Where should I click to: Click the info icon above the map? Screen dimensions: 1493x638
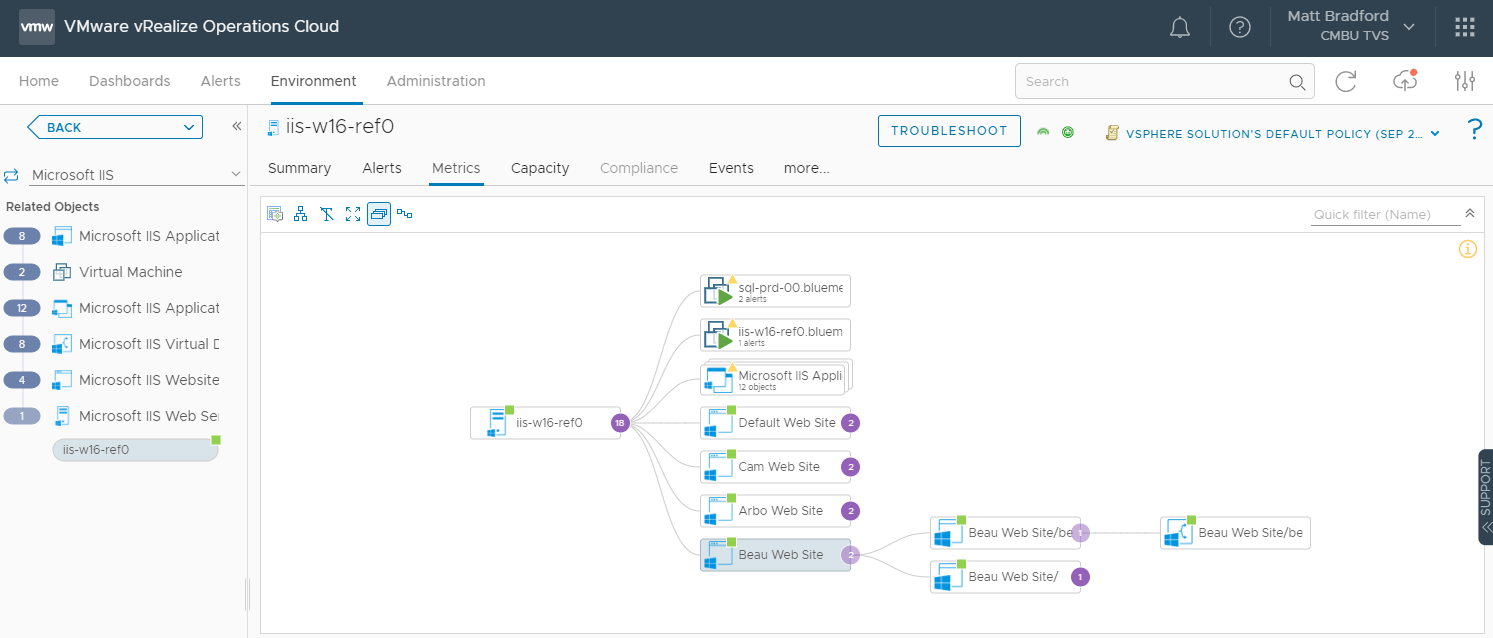point(1468,248)
